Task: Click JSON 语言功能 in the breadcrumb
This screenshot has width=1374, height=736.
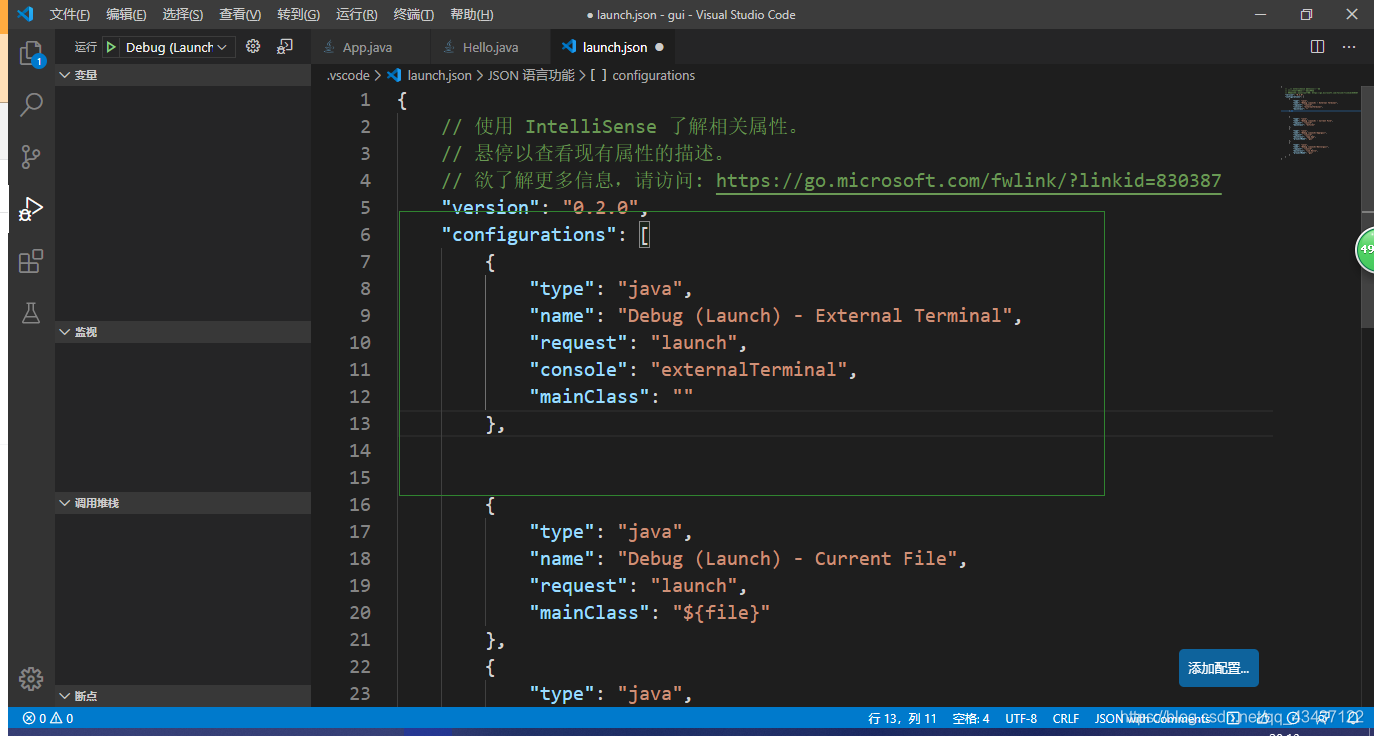Action: tap(531, 75)
